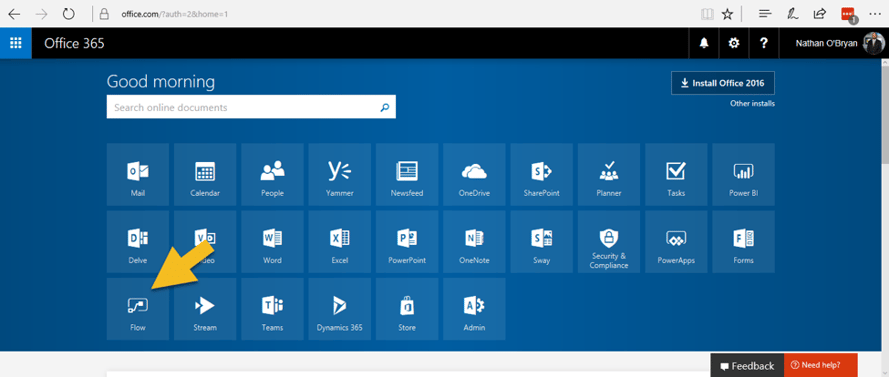Image resolution: width=889 pixels, height=377 pixels.
Task: Launch the Word tile
Action: [272, 242]
